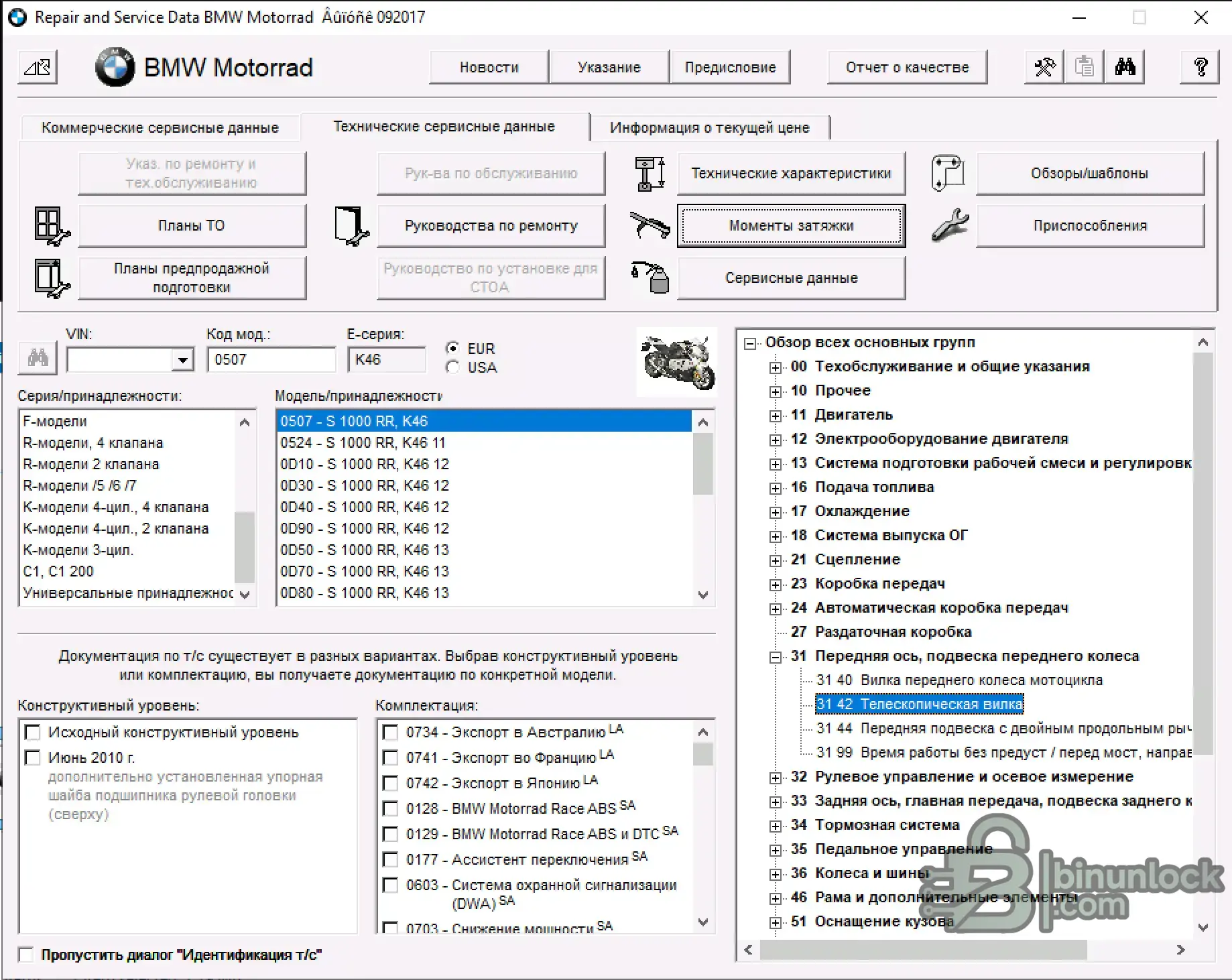Image resolution: width=1232 pixels, height=980 pixels.
Task: Open the Указание section
Action: (609, 67)
